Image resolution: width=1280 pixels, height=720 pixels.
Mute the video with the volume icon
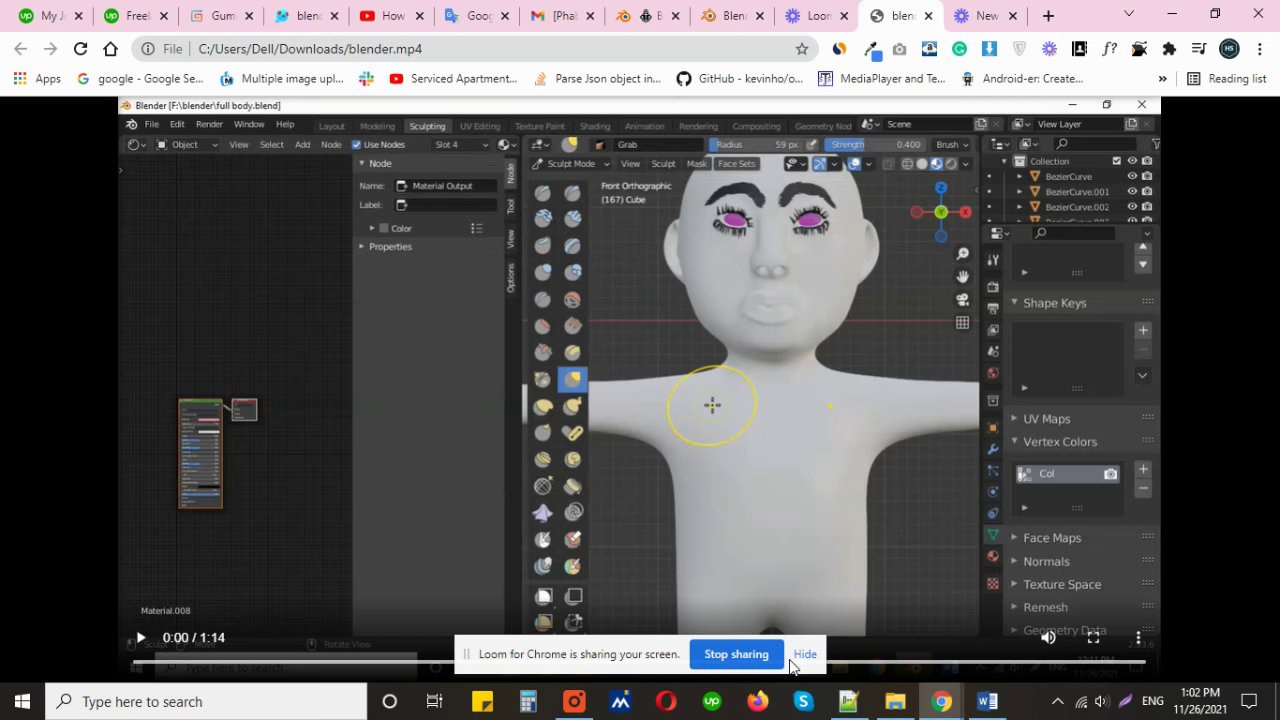[1048, 637]
